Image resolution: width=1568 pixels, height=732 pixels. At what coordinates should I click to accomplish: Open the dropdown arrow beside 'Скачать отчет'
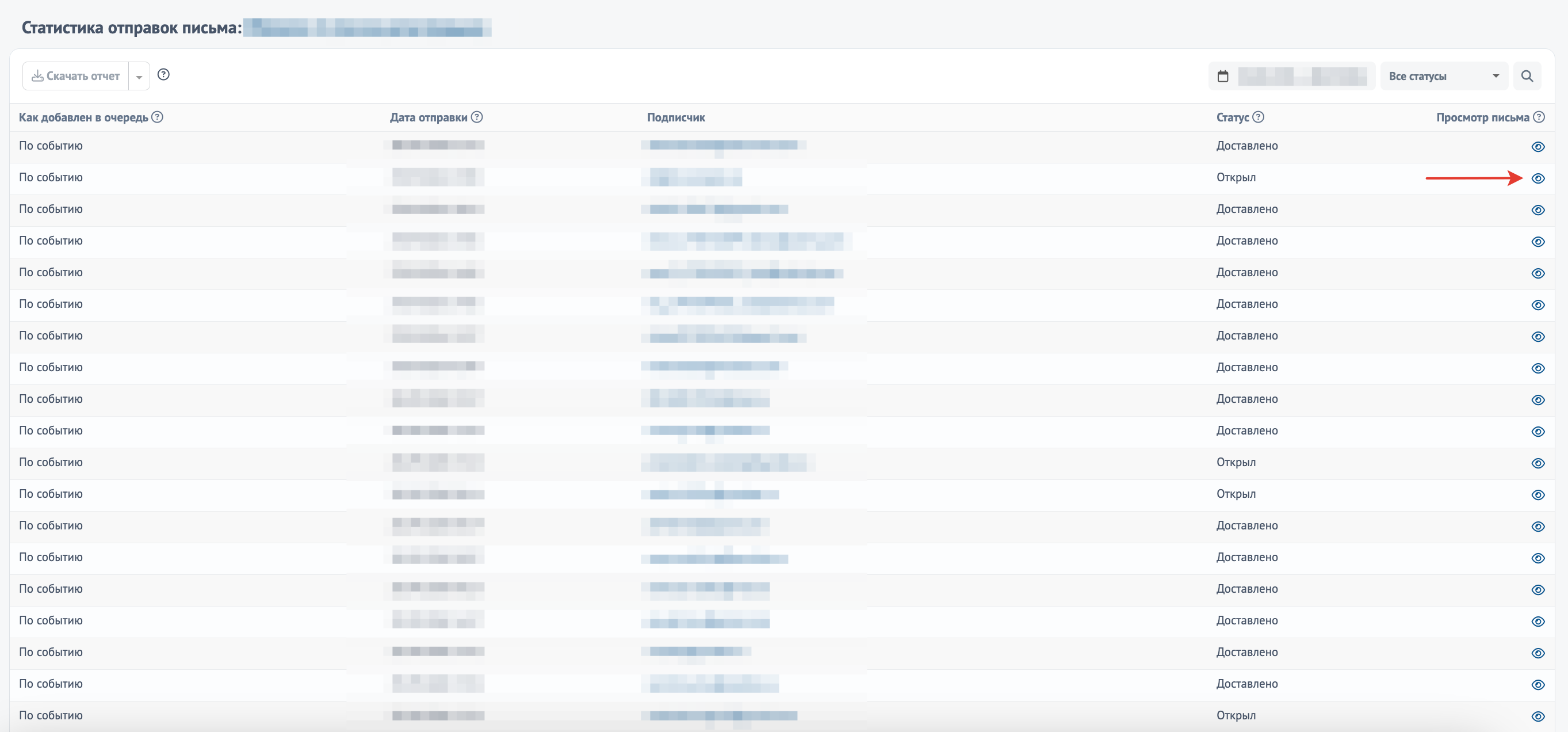click(139, 76)
